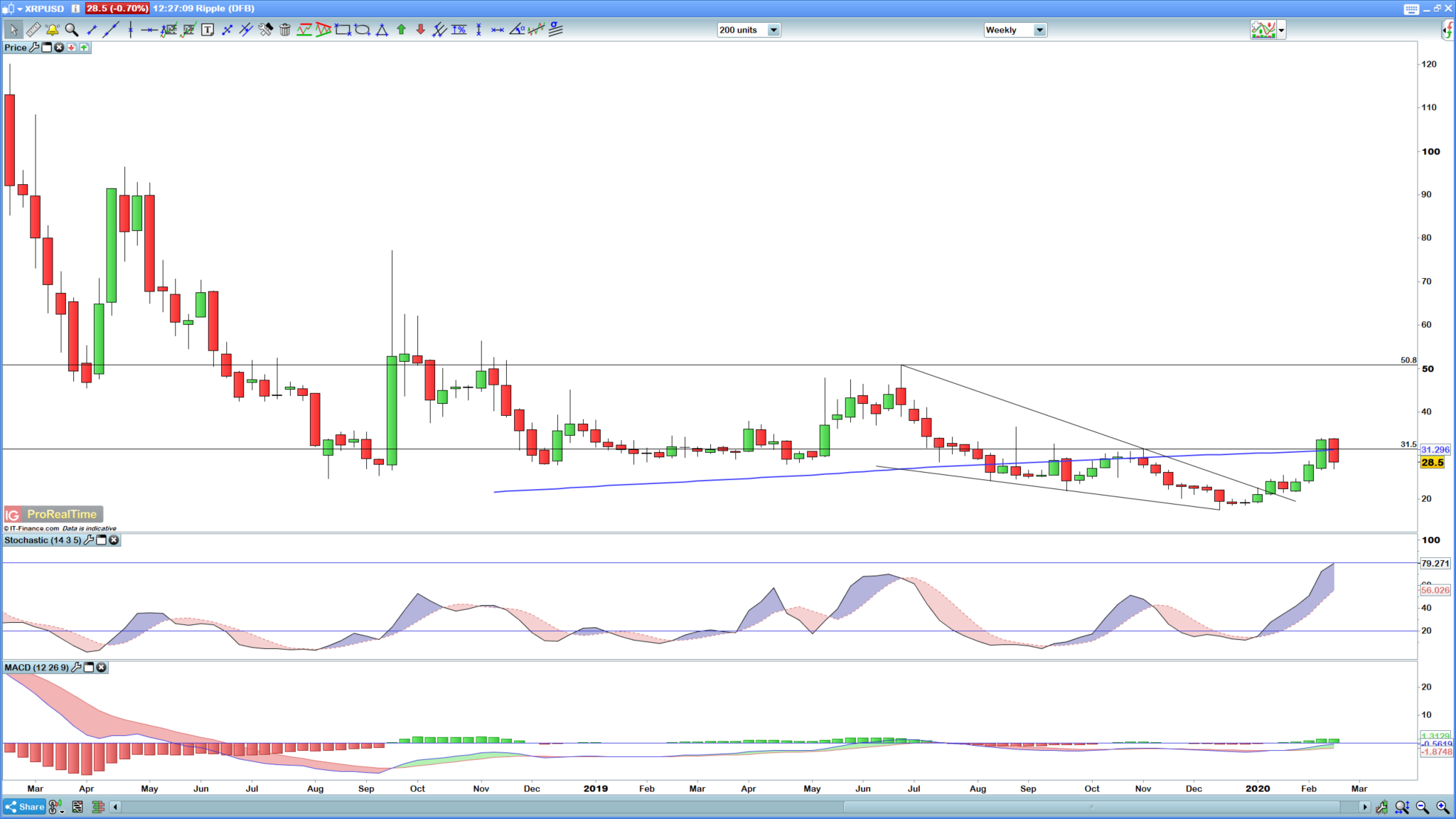This screenshot has width=1456, height=819.
Task: Select the ruler measure tool
Action: click(33, 30)
